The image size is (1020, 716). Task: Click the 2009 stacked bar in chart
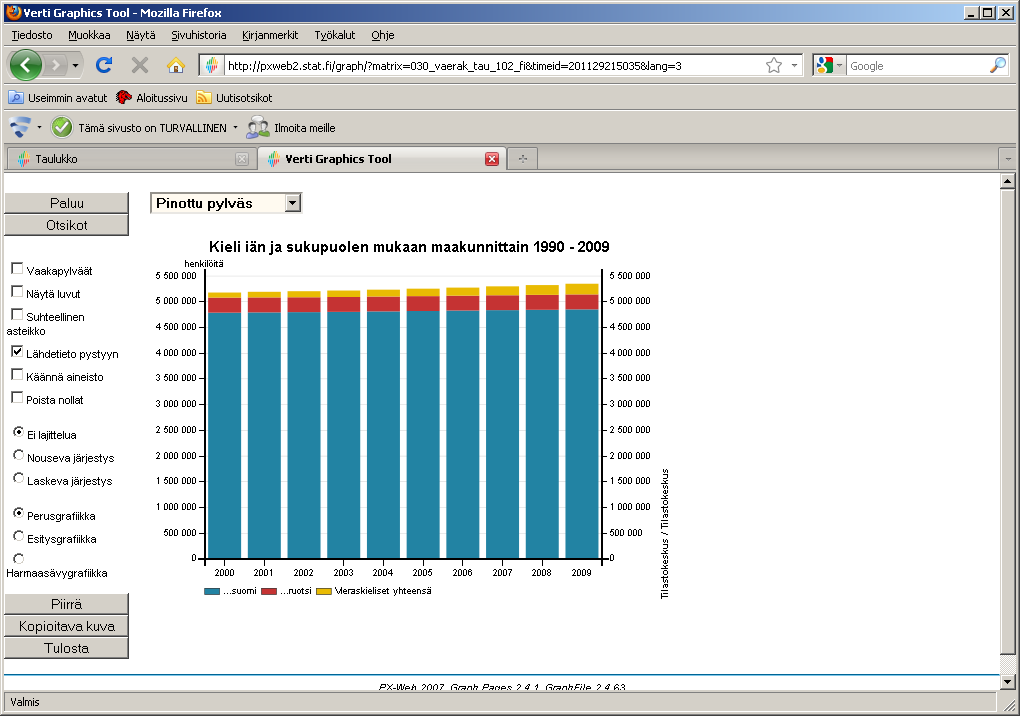tap(582, 421)
